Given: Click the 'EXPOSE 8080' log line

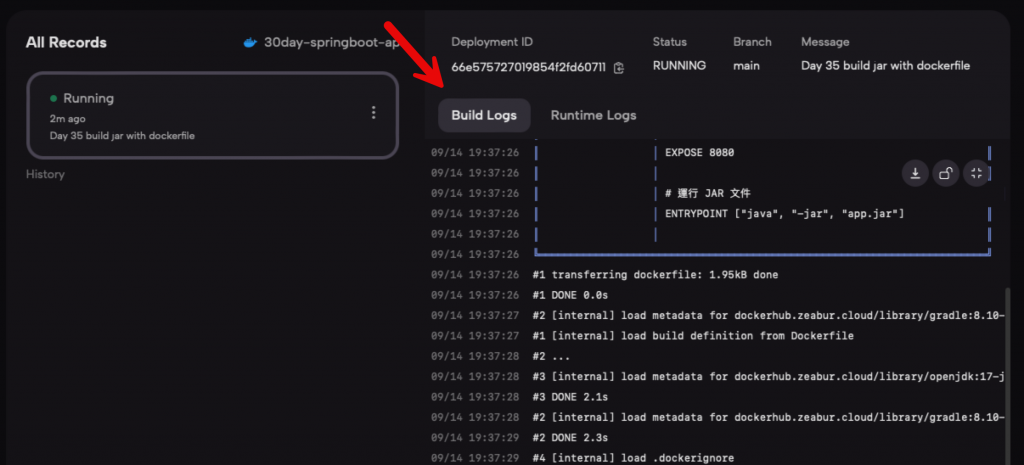Looking at the screenshot, I should coord(699,153).
